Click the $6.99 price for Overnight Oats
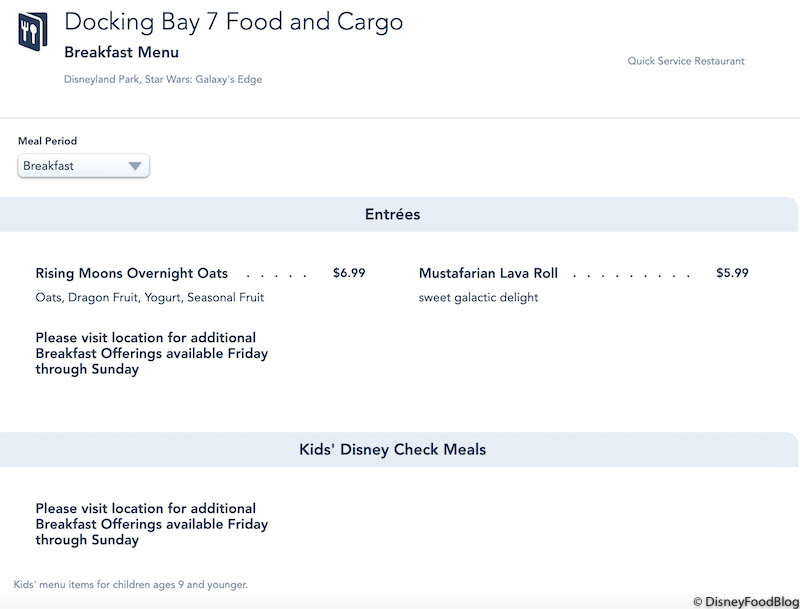800x609 pixels. 349,273
